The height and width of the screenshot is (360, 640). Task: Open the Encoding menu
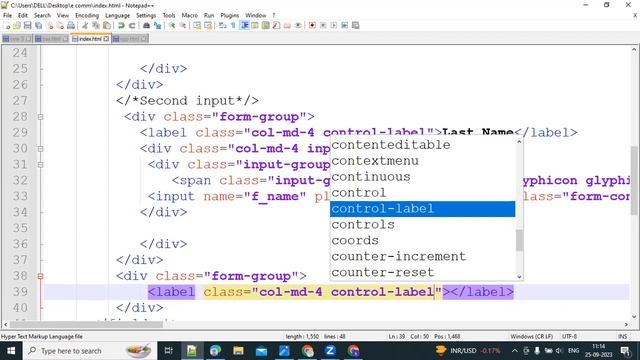click(87, 15)
